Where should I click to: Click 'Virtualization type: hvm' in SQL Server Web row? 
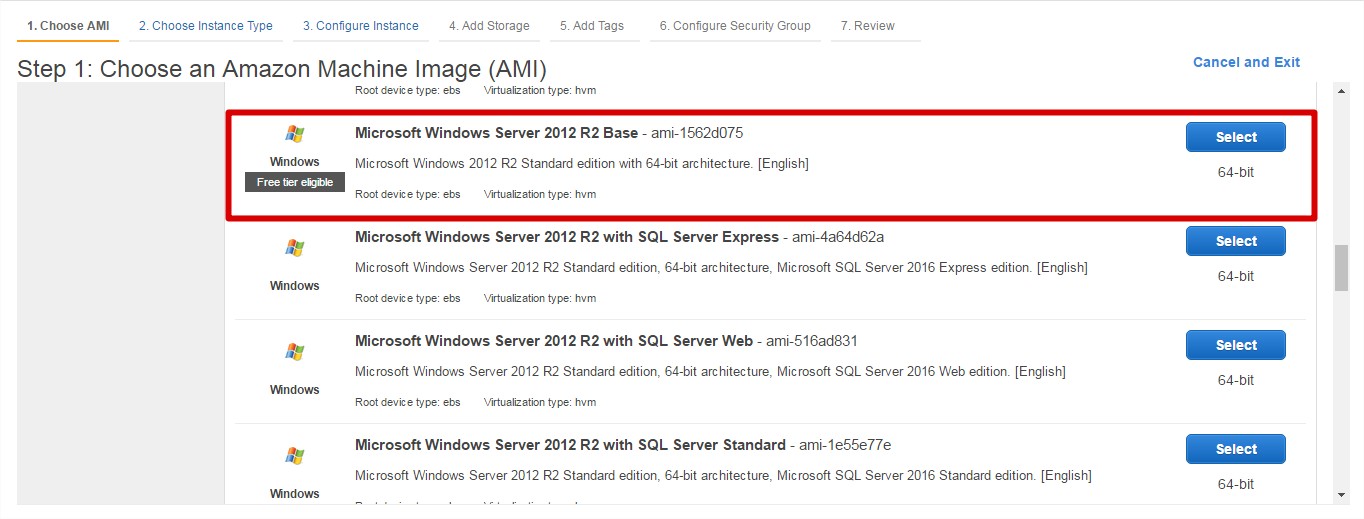540,402
